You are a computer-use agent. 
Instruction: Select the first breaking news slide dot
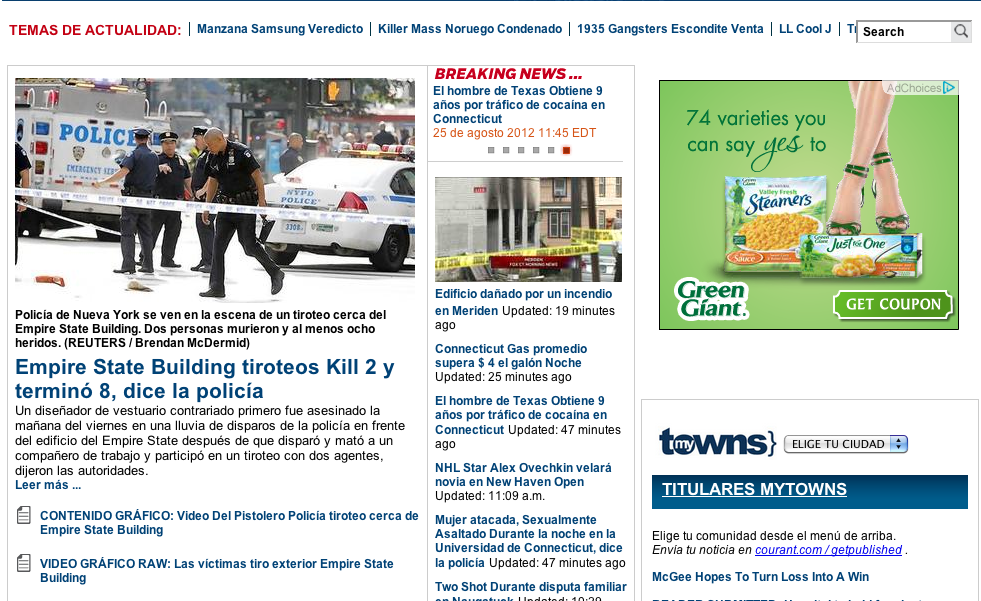[491, 150]
